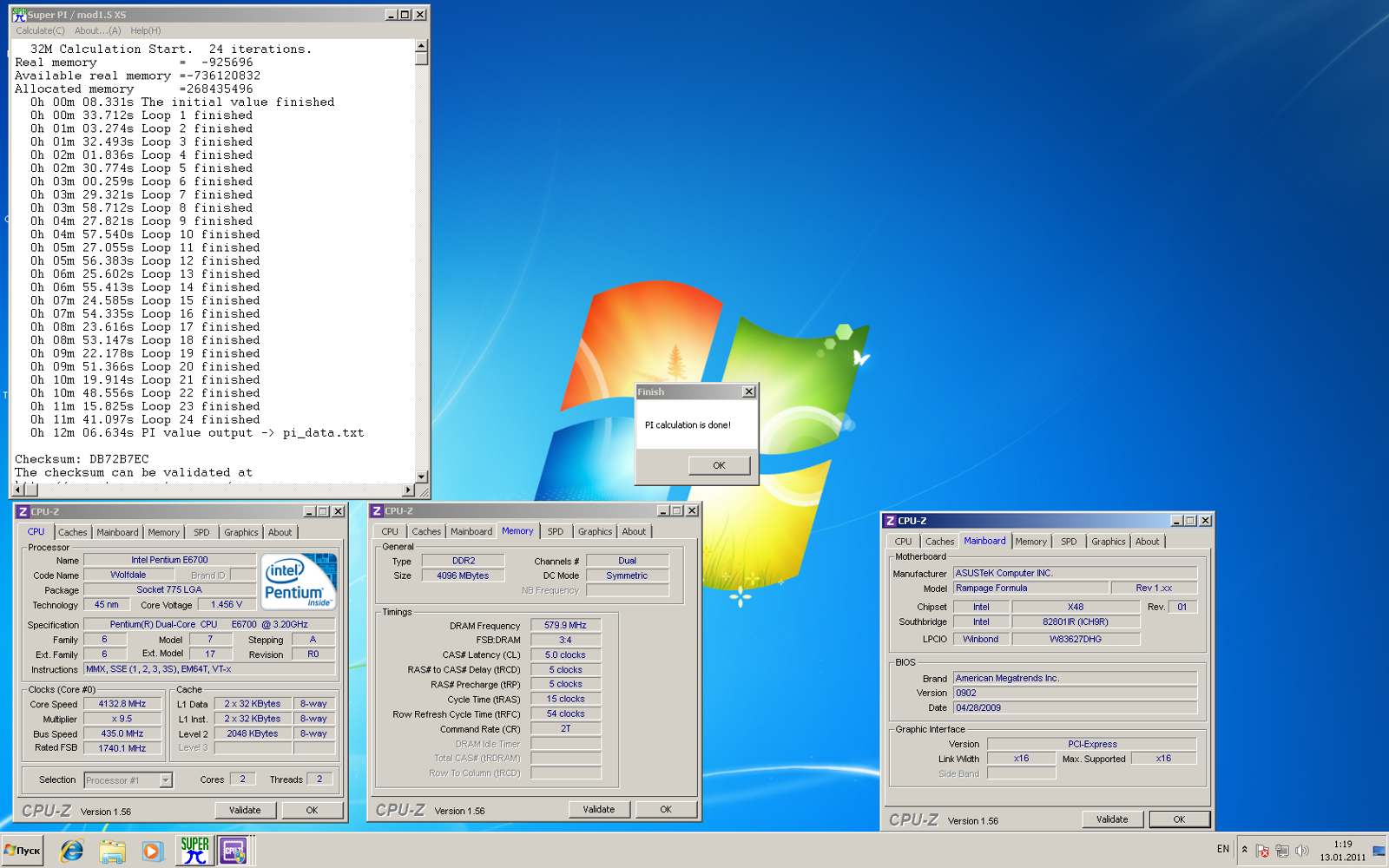Open the volume speaker icon in the tray

click(1301, 851)
